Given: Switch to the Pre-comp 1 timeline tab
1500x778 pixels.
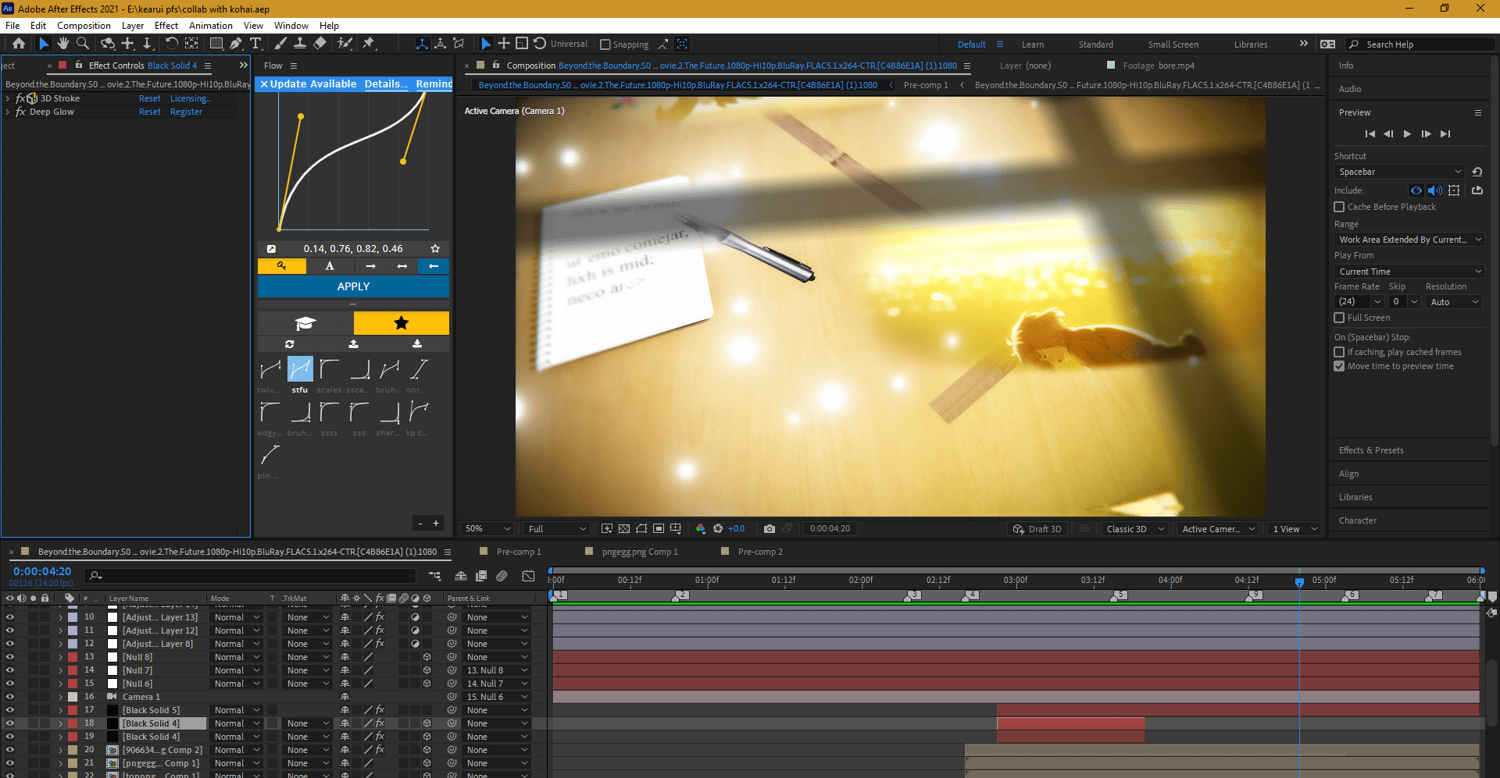Looking at the screenshot, I should click(518, 552).
